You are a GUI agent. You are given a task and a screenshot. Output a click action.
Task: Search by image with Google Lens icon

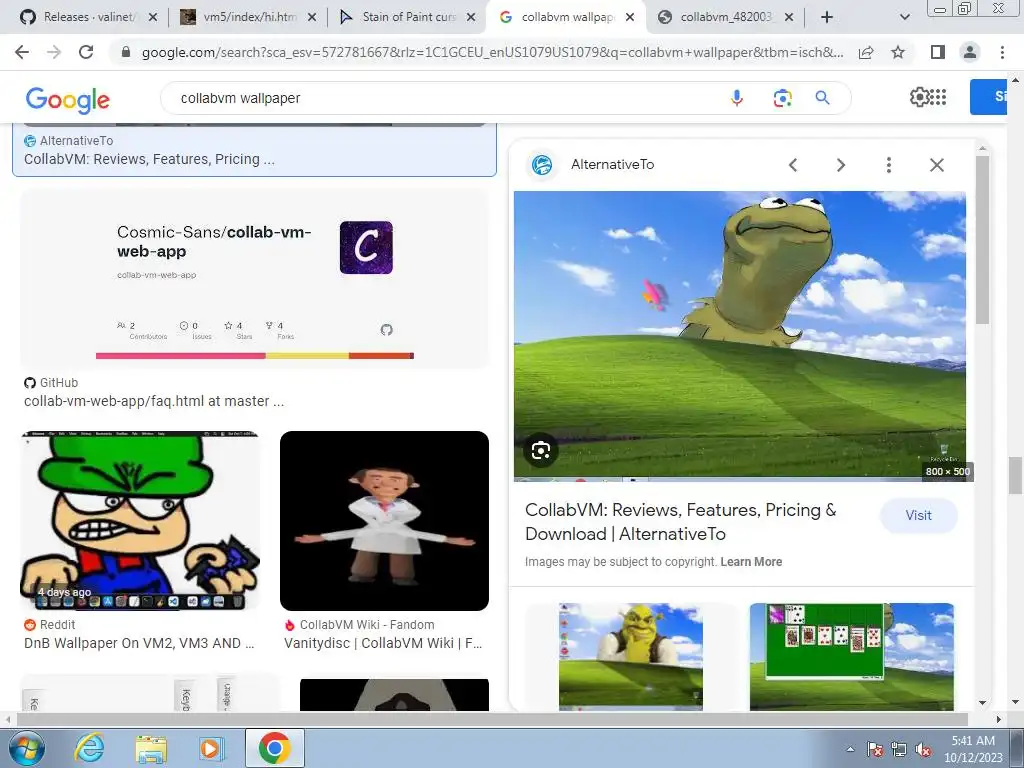pos(782,98)
